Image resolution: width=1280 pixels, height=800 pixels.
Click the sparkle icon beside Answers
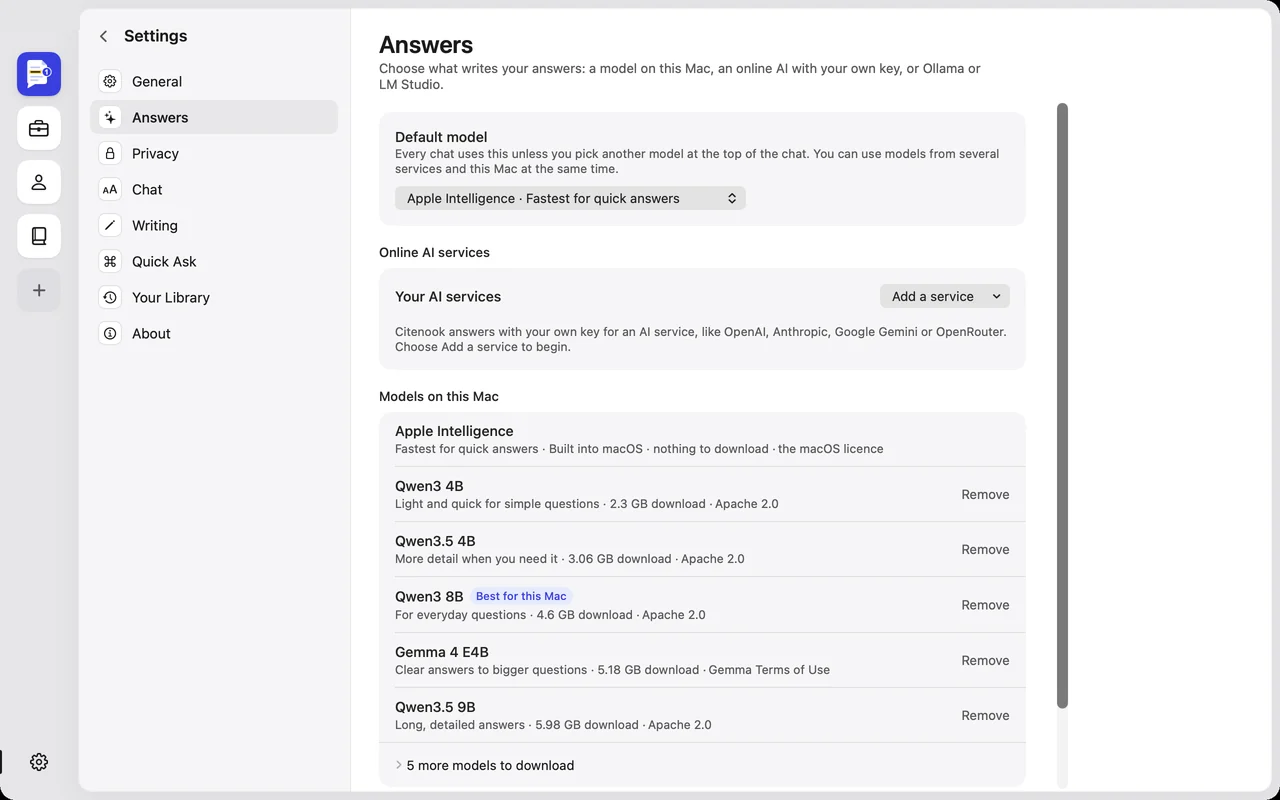pos(110,117)
